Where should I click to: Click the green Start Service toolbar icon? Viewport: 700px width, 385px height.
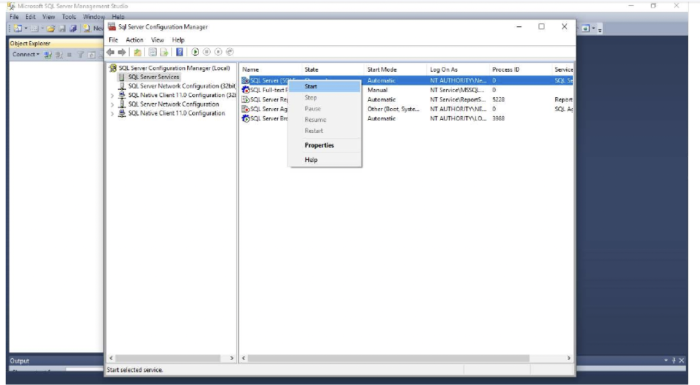click(195, 52)
